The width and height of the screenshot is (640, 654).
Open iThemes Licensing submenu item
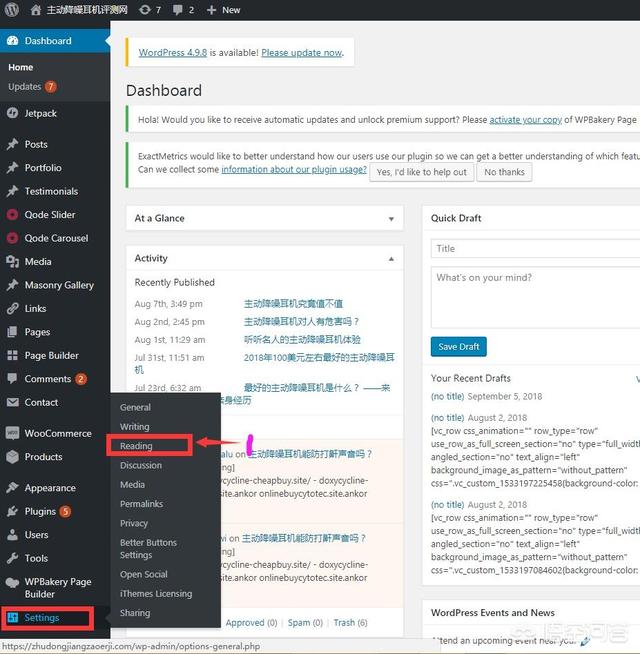click(156, 594)
